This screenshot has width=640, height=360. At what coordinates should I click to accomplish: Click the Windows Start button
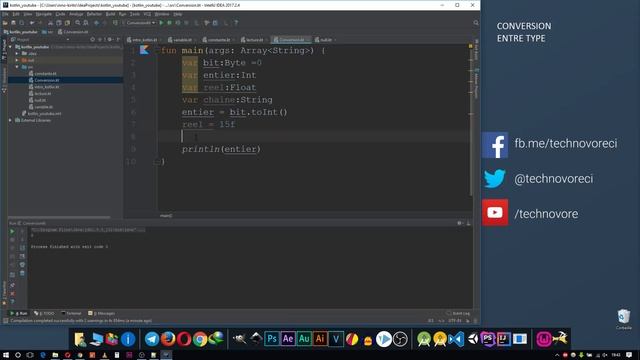pyautogui.click(x=6, y=355)
